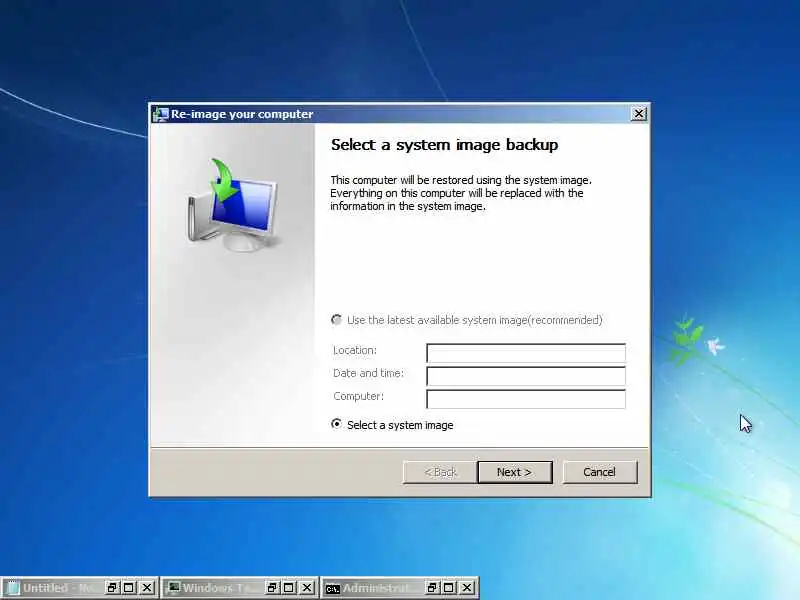Click the 'Computer:' label
The height and width of the screenshot is (600, 800).
(x=359, y=396)
